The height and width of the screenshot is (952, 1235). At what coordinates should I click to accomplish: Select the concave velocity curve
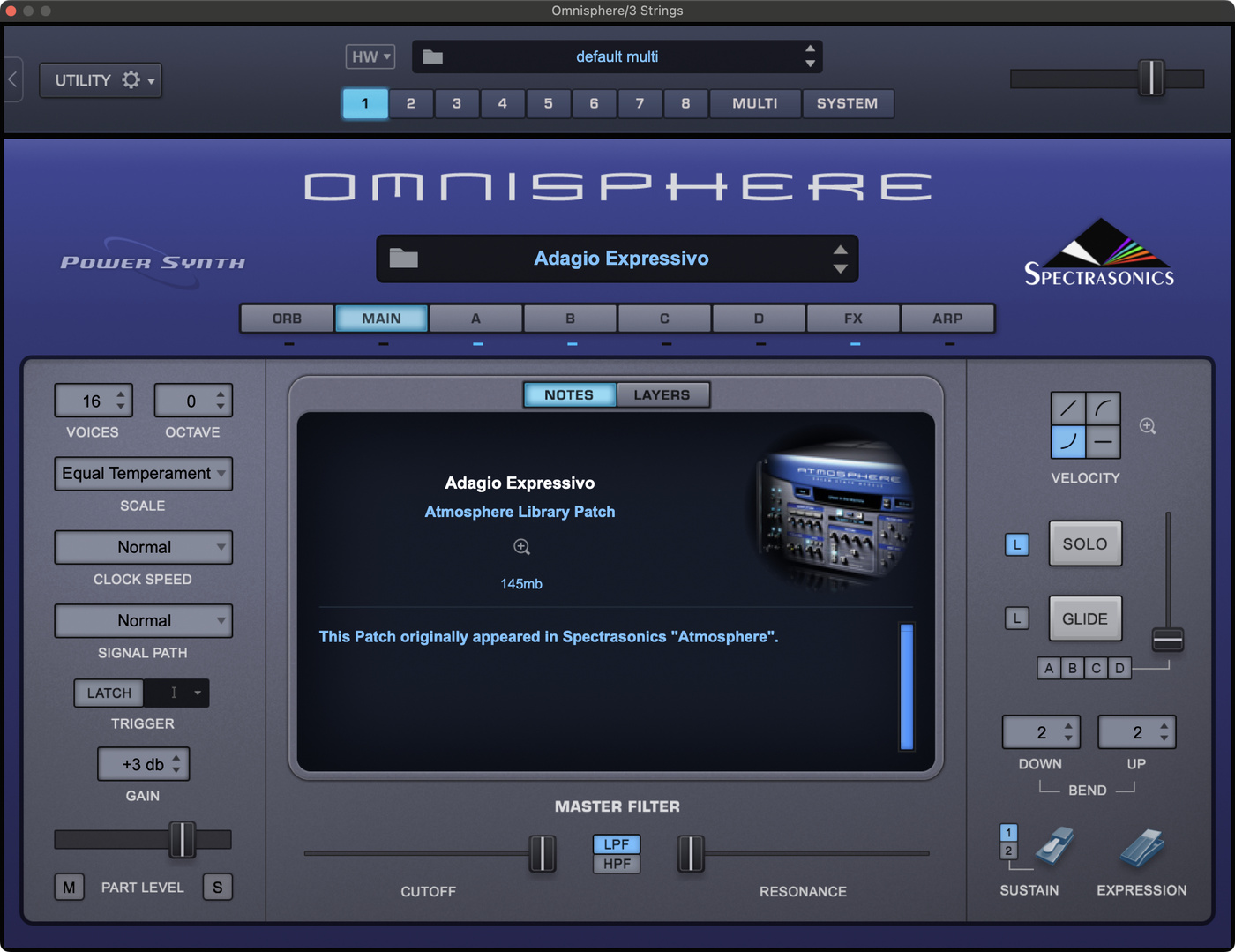(x=1068, y=441)
